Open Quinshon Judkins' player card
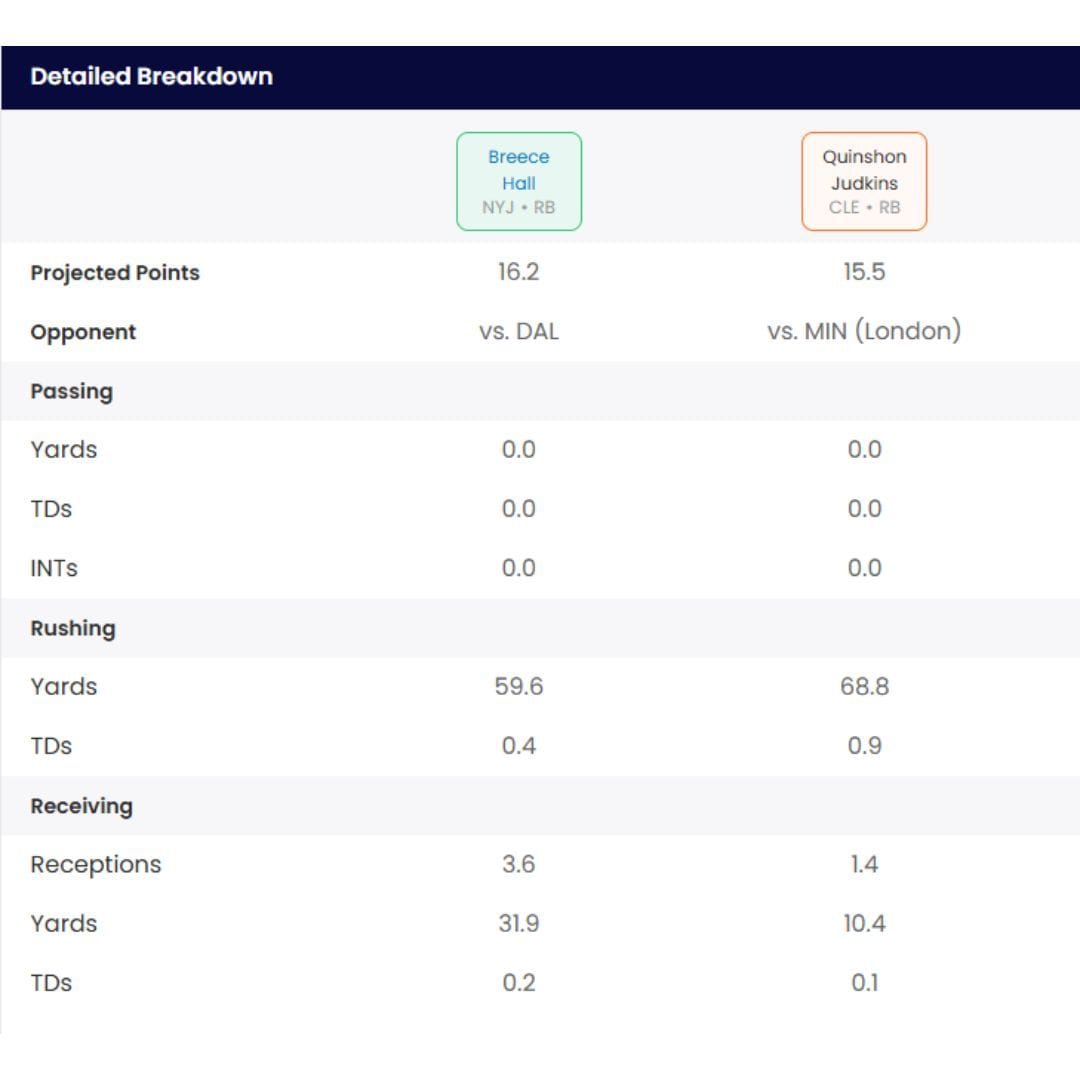This screenshot has height=1080, width=1080. (864, 181)
